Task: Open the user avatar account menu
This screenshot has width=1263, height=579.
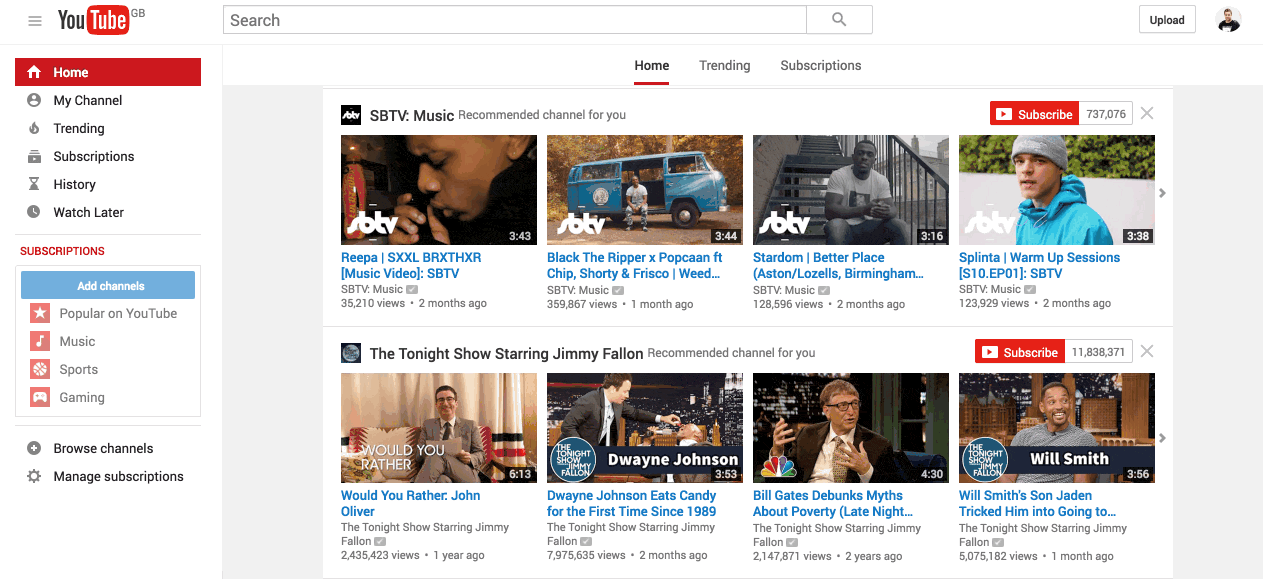Action: click(x=1229, y=20)
